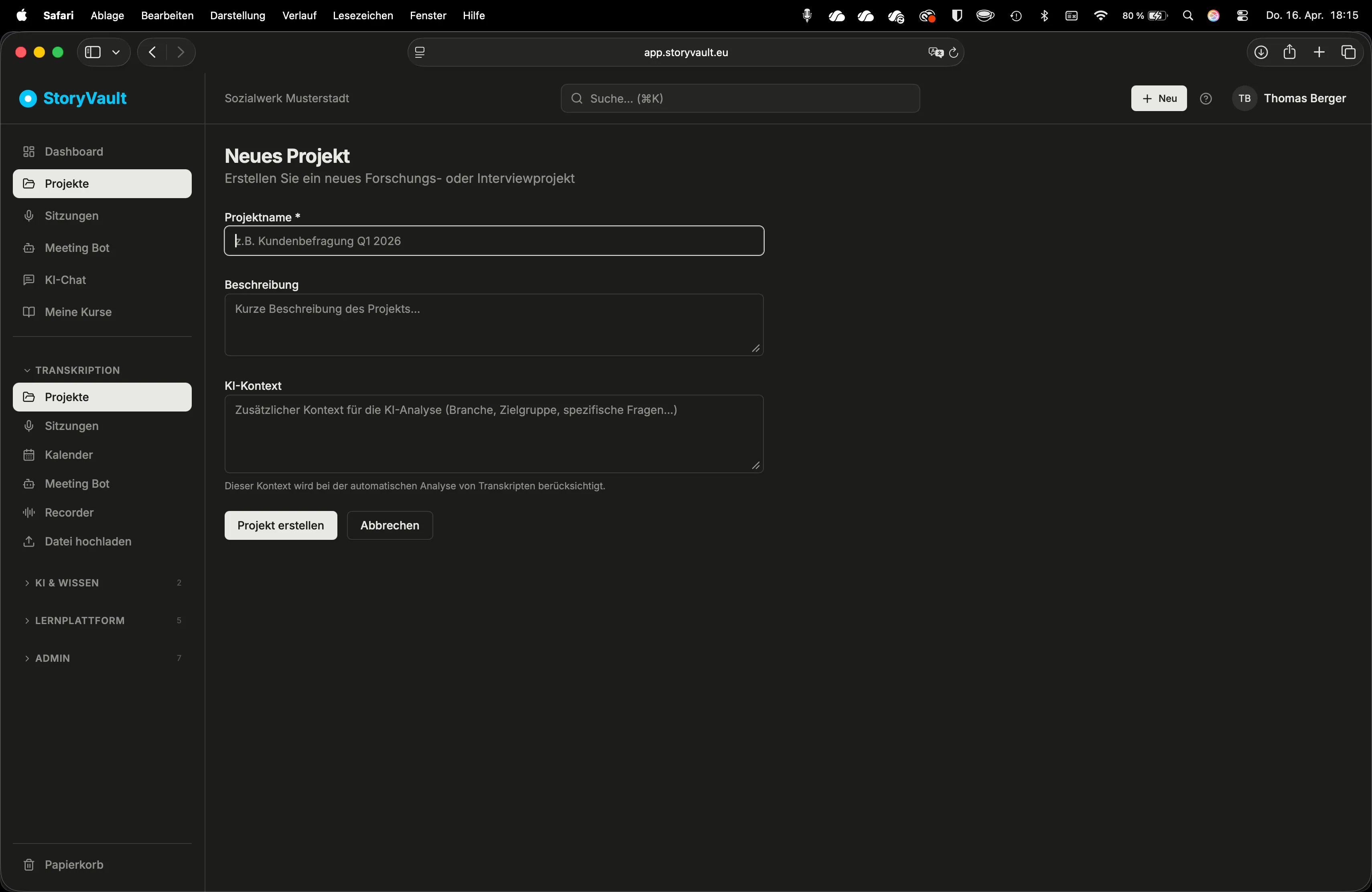
Task: Click the TB user avatar
Action: [x=1244, y=99]
